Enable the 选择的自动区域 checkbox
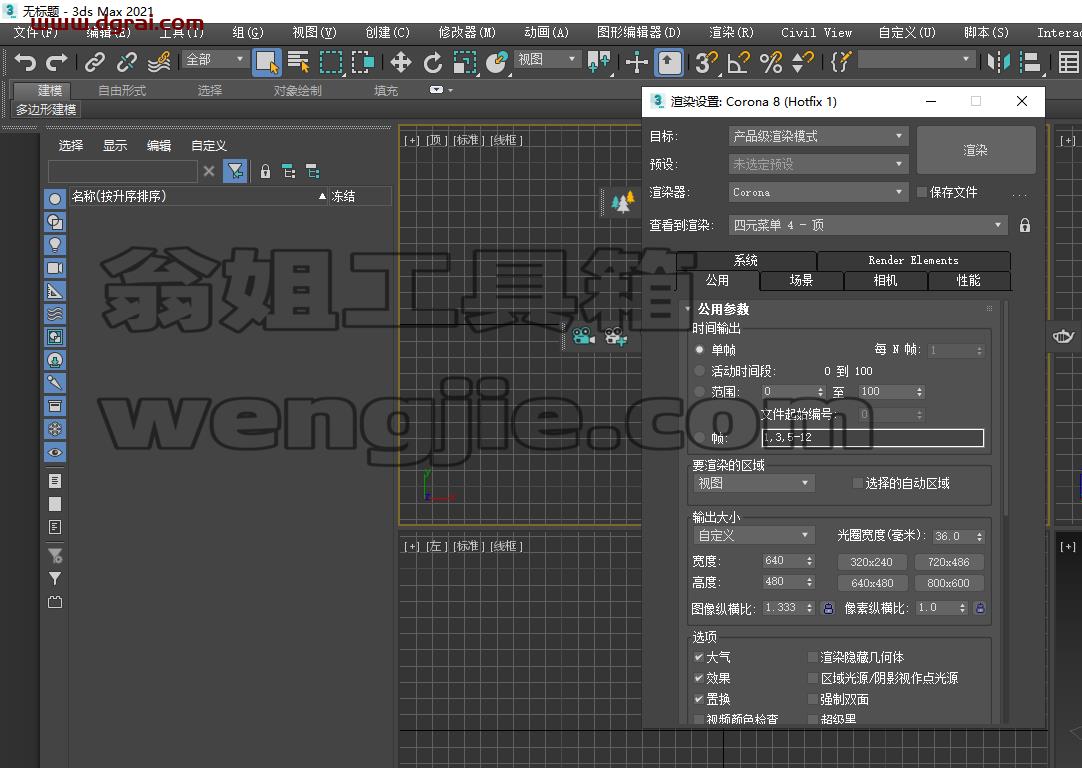This screenshot has width=1082, height=768. click(x=858, y=483)
